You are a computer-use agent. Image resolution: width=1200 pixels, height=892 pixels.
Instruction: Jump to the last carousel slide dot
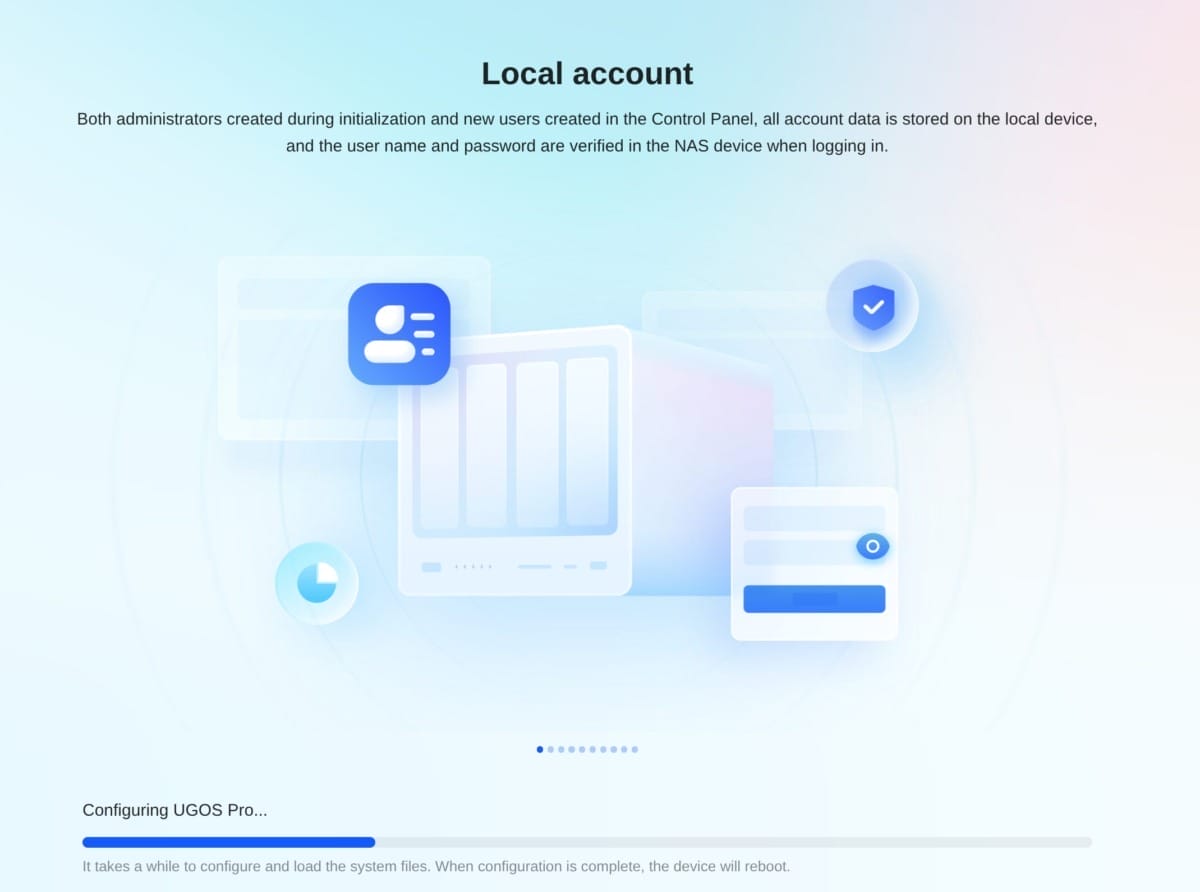[x=635, y=749]
